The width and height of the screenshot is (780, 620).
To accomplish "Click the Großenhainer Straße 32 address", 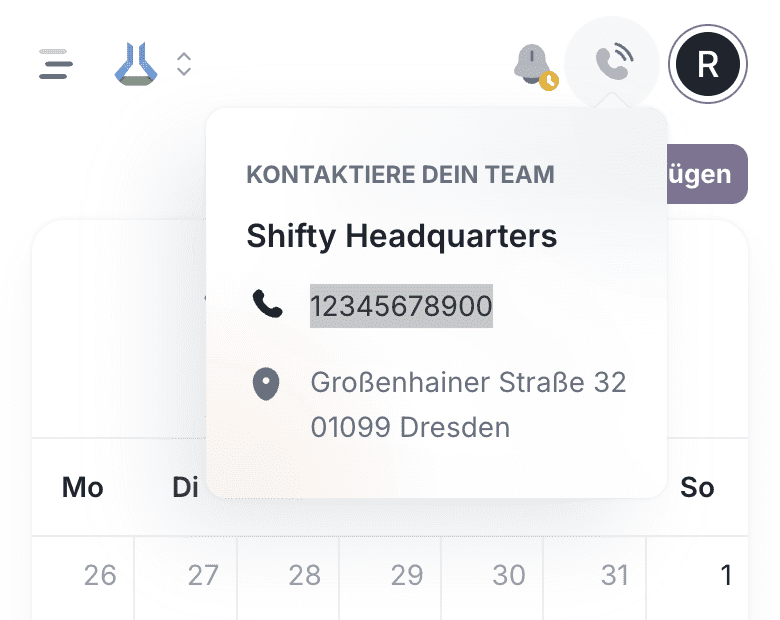I will pyautogui.click(x=468, y=382).
